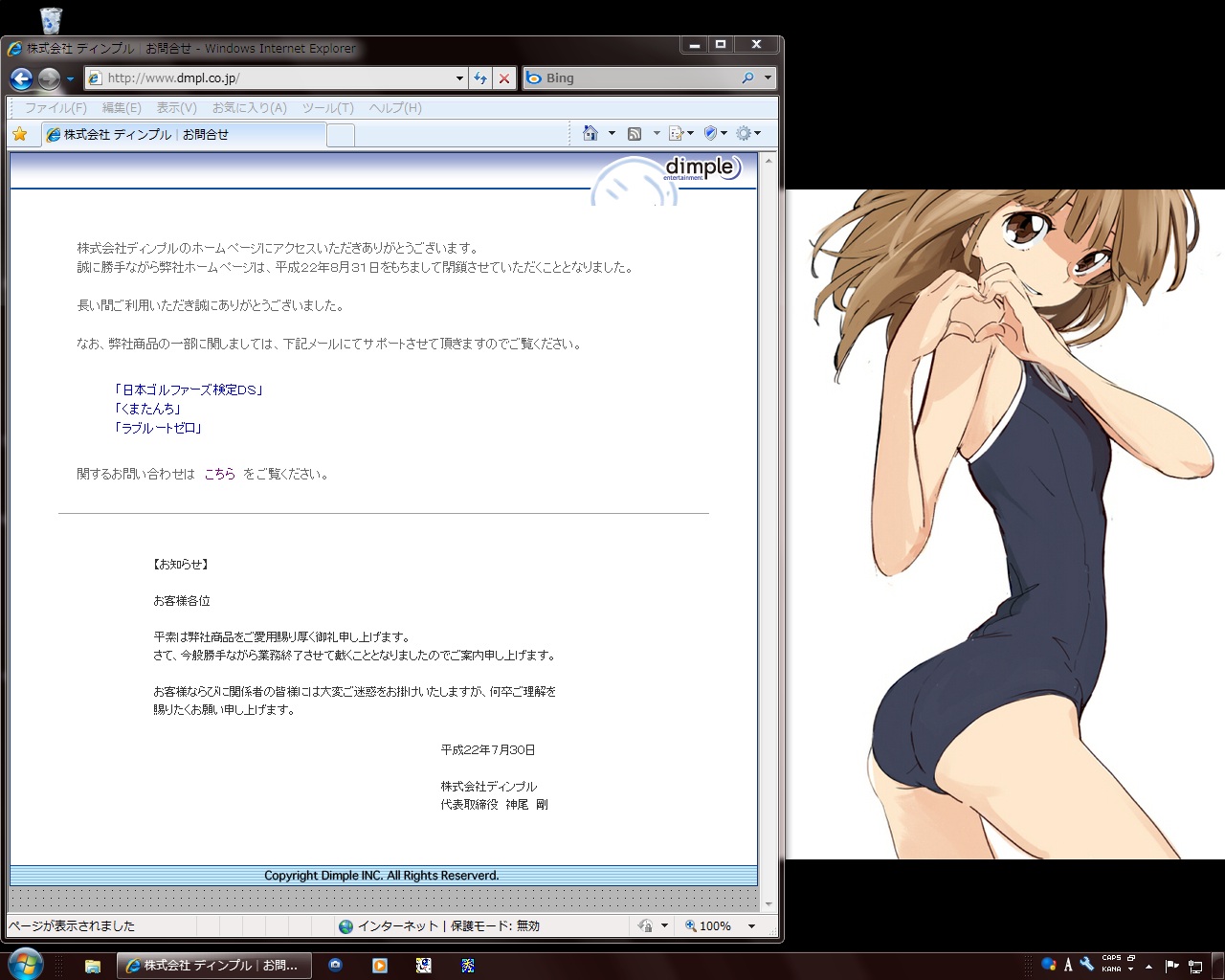The height and width of the screenshot is (980, 1225).
Task: Follow the こちら inquiry link
Action: pyautogui.click(x=219, y=474)
